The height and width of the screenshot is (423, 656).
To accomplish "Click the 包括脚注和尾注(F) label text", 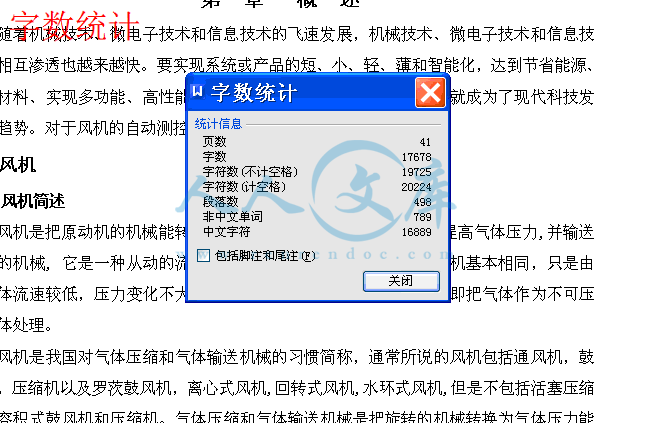I will coord(265,256).
